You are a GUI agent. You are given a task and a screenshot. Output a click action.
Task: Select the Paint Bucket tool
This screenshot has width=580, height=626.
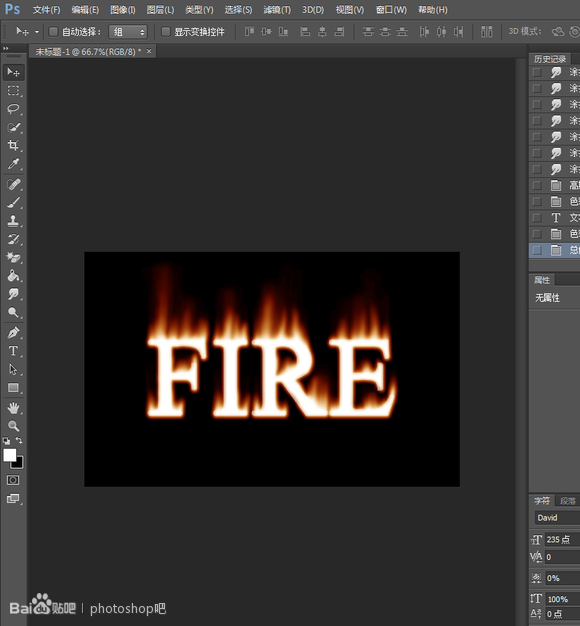coord(13,276)
